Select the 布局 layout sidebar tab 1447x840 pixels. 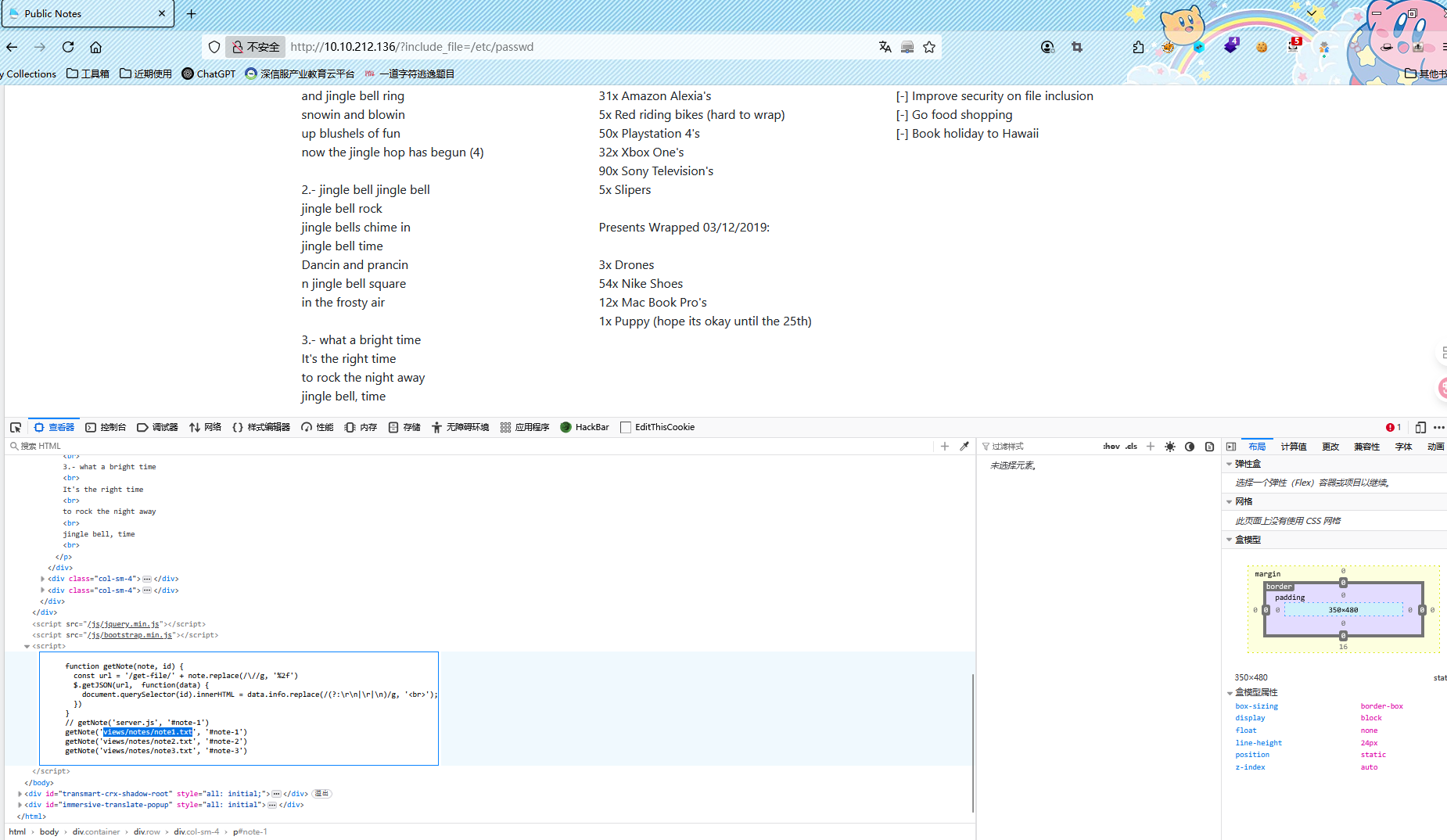pos(1257,447)
